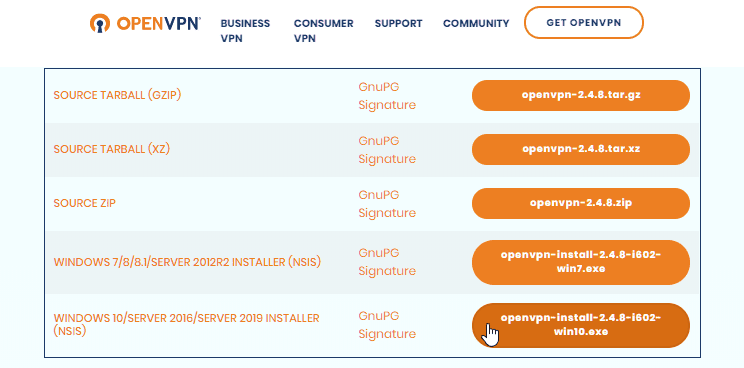744x368 pixels.
Task: Open GnuPG Signature for the XZ tarball
Action: (x=387, y=150)
